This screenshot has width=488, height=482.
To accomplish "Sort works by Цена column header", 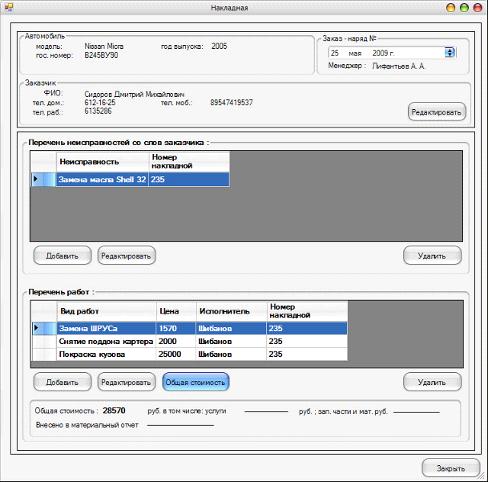I will 176,311.
